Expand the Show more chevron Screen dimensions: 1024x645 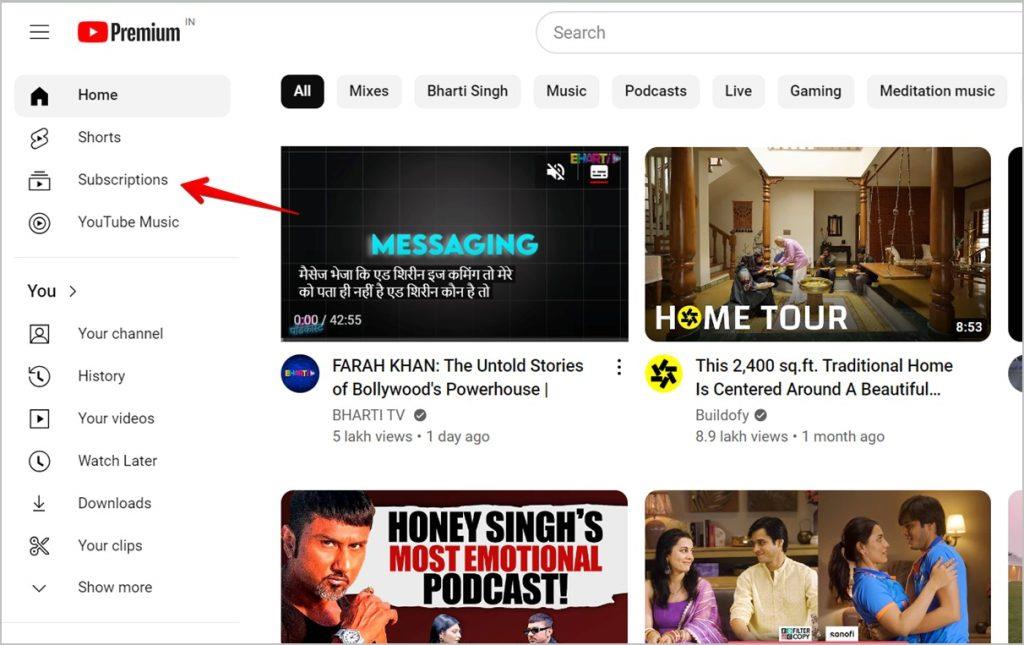click(39, 588)
